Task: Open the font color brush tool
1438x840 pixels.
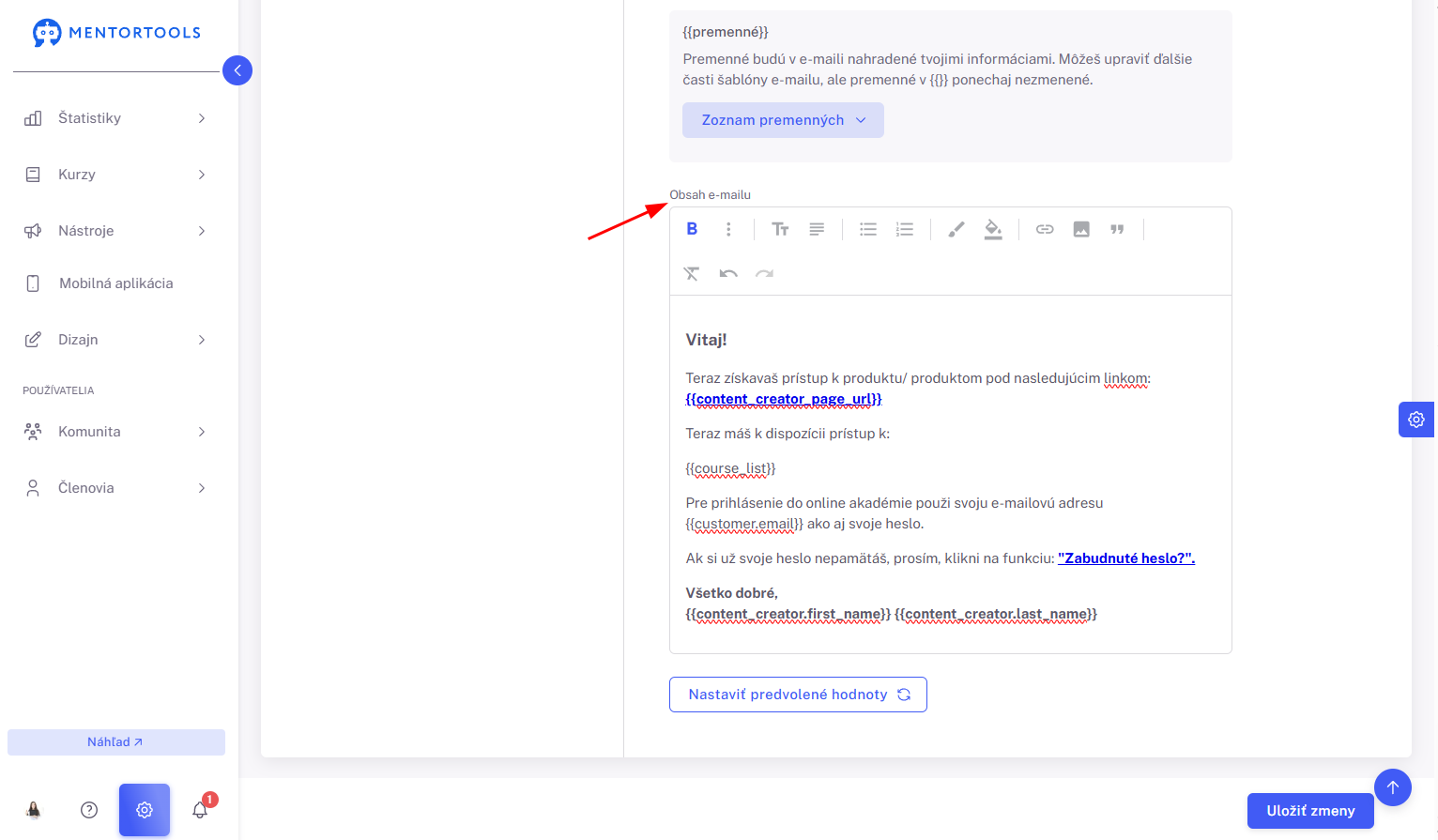Action: [956, 229]
